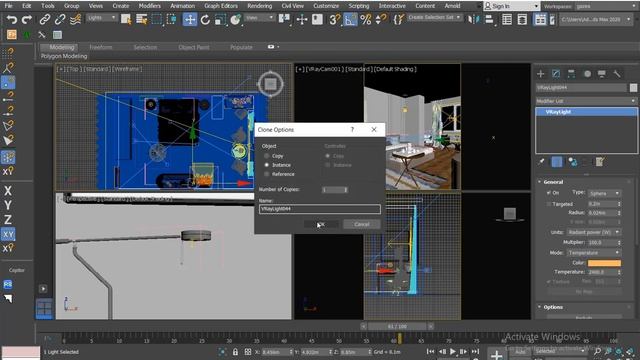Open the Modifiers menu
This screenshot has height=360, width=640.
coord(149,6)
